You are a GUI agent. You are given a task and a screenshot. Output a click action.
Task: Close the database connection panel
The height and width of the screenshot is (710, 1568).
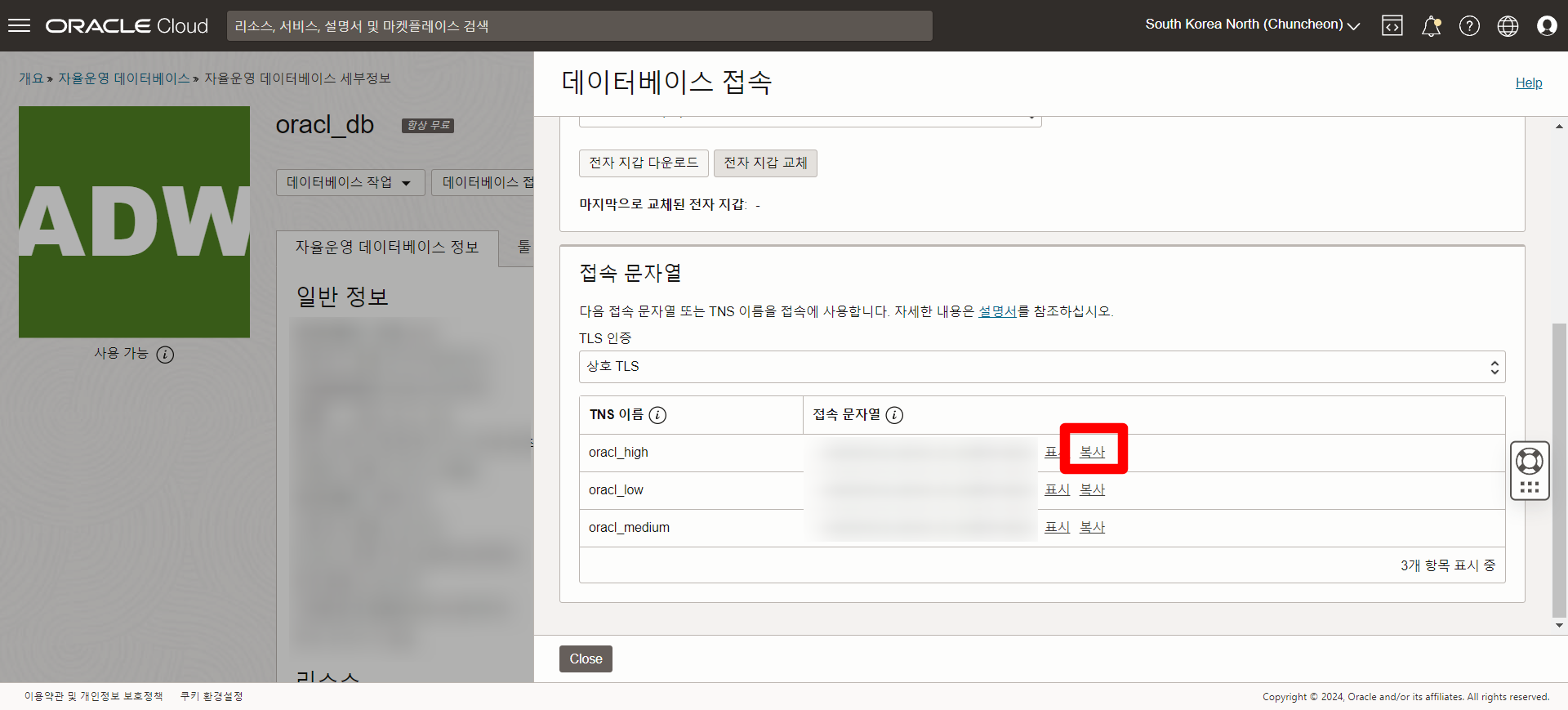pyautogui.click(x=586, y=659)
